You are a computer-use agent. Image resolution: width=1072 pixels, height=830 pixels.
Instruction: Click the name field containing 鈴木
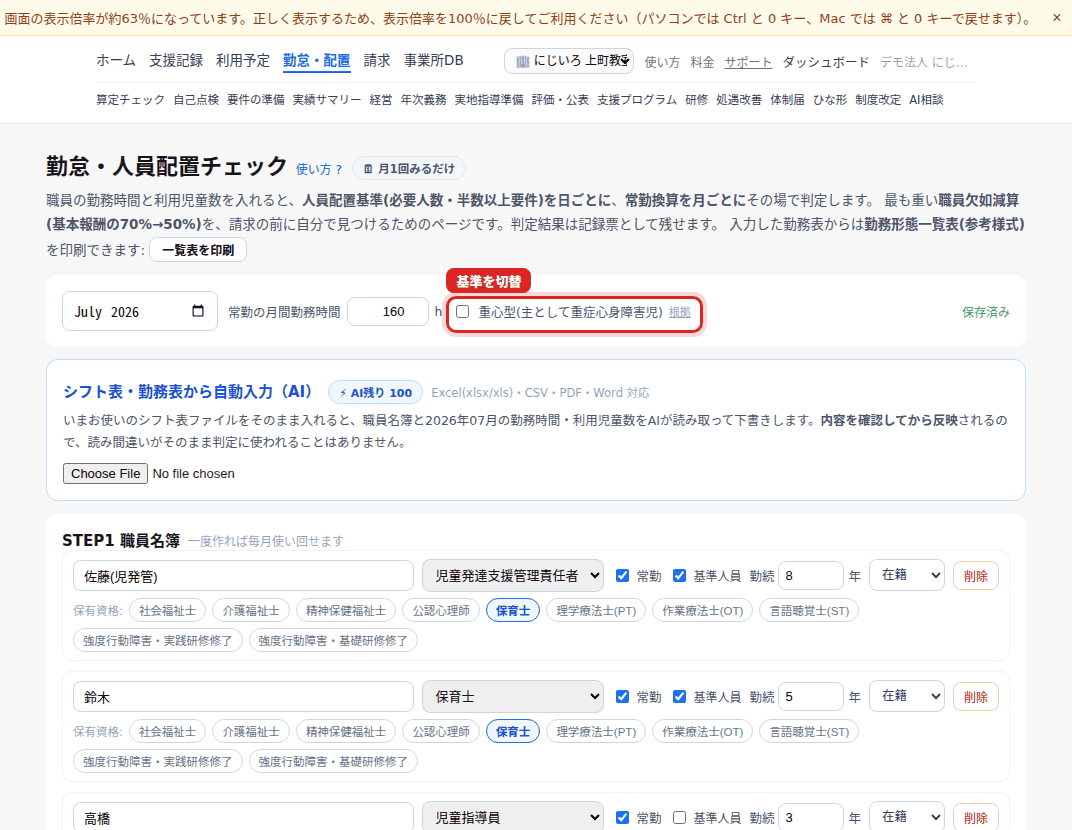[243, 697]
